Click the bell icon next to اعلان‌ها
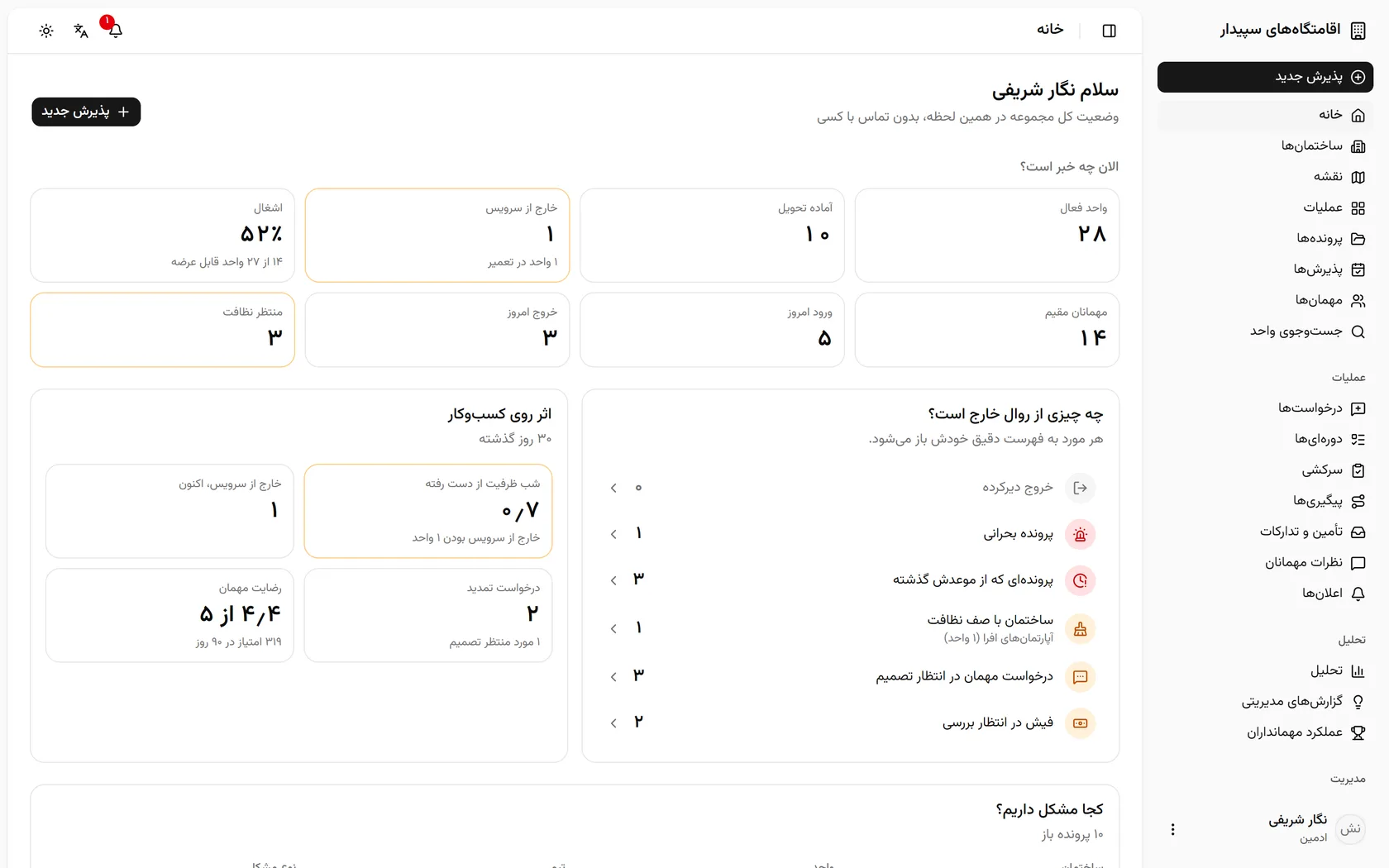 click(x=1358, y=594)
